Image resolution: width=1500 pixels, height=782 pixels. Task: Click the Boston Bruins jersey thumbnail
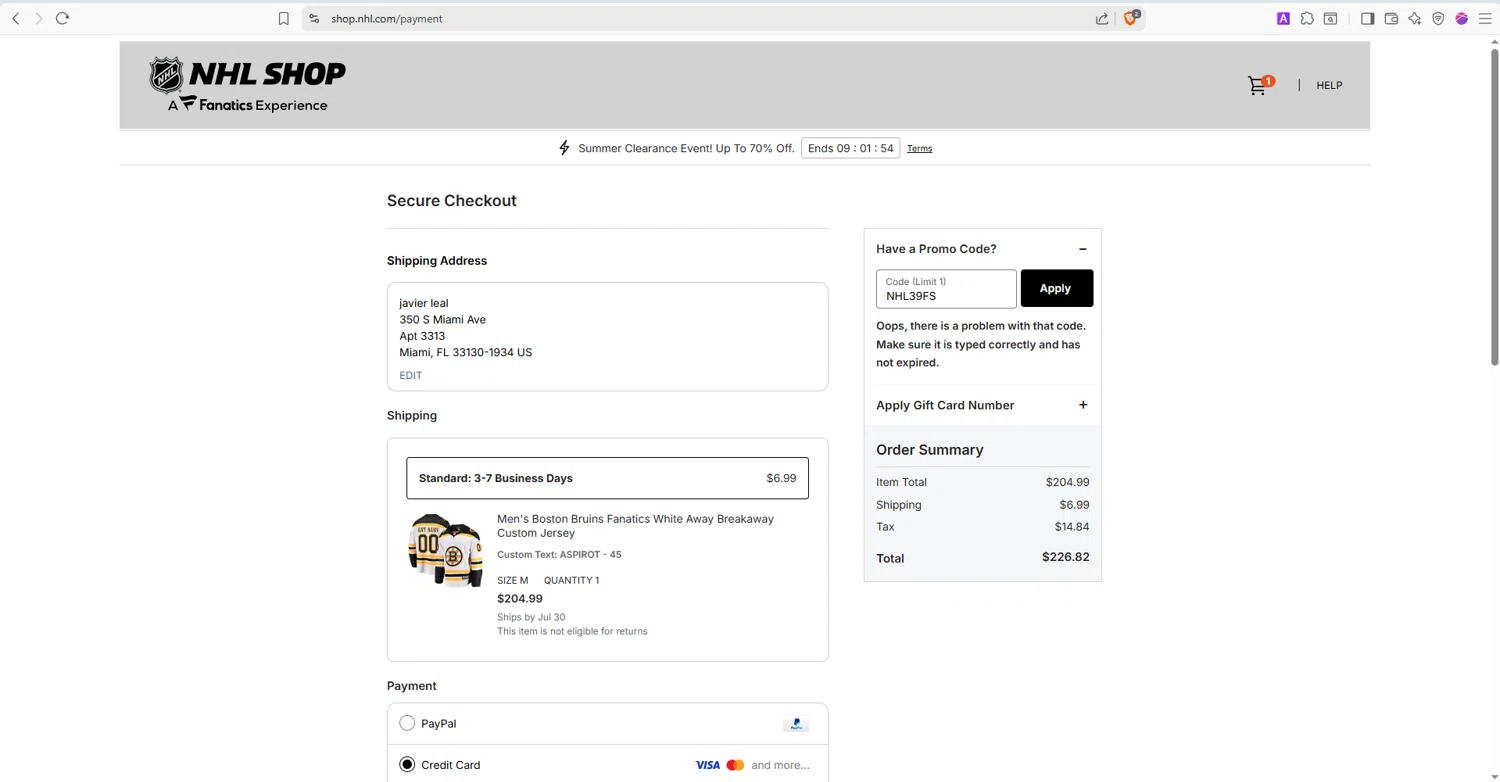pos(445,551)
